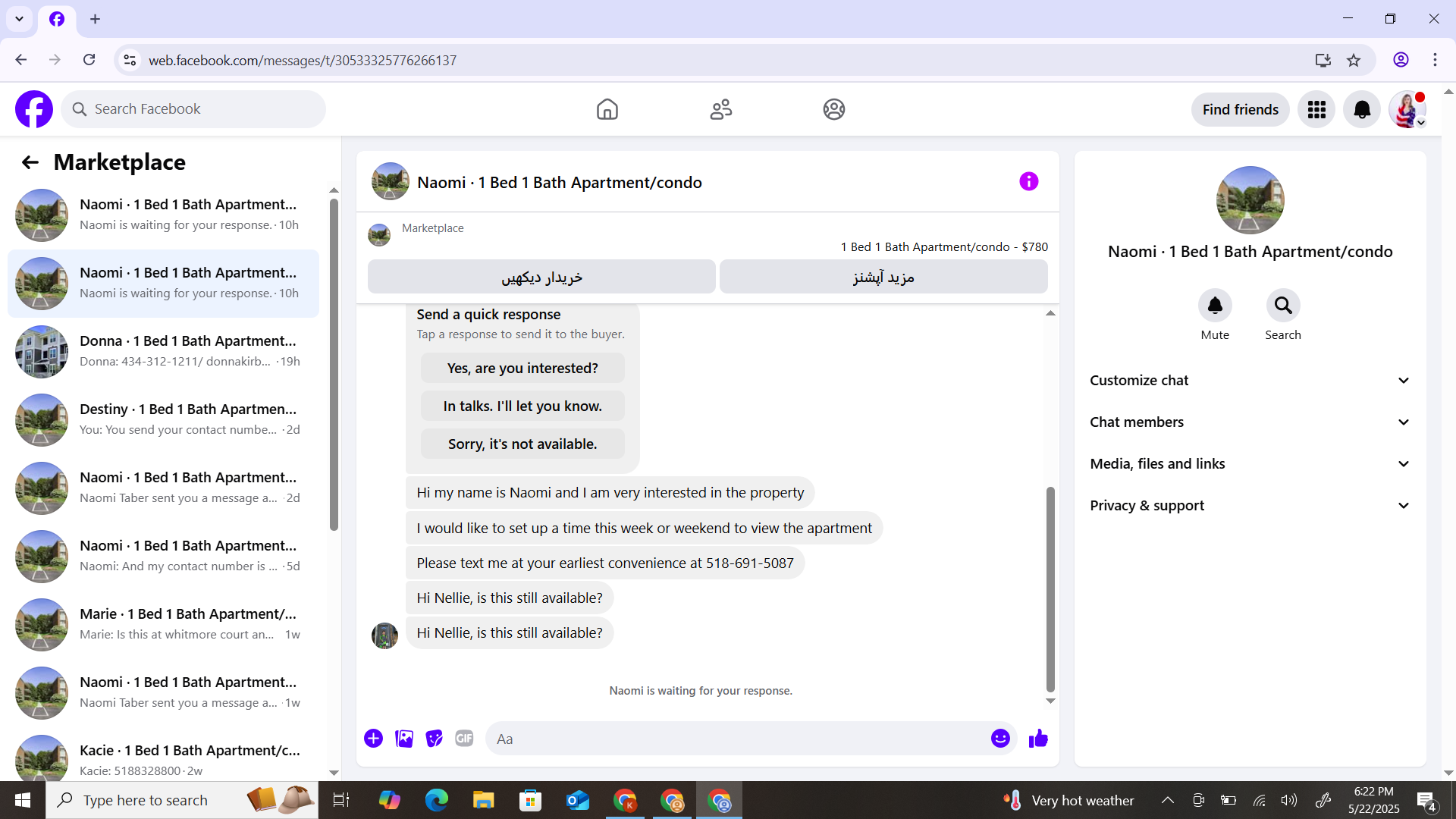Send a thumbs-up like

point(1038,739)
